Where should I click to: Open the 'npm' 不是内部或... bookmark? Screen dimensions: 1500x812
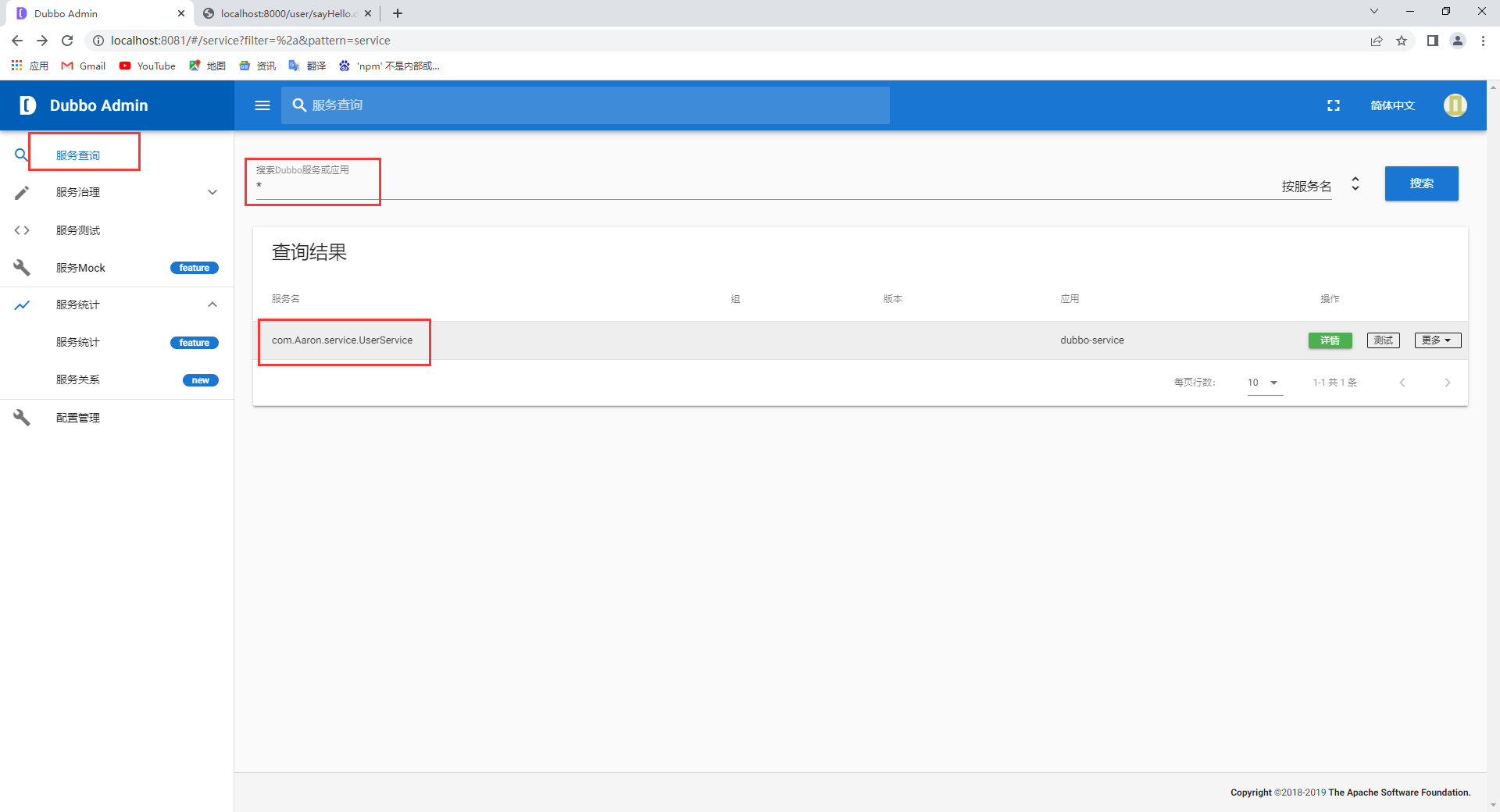[390, 66]
